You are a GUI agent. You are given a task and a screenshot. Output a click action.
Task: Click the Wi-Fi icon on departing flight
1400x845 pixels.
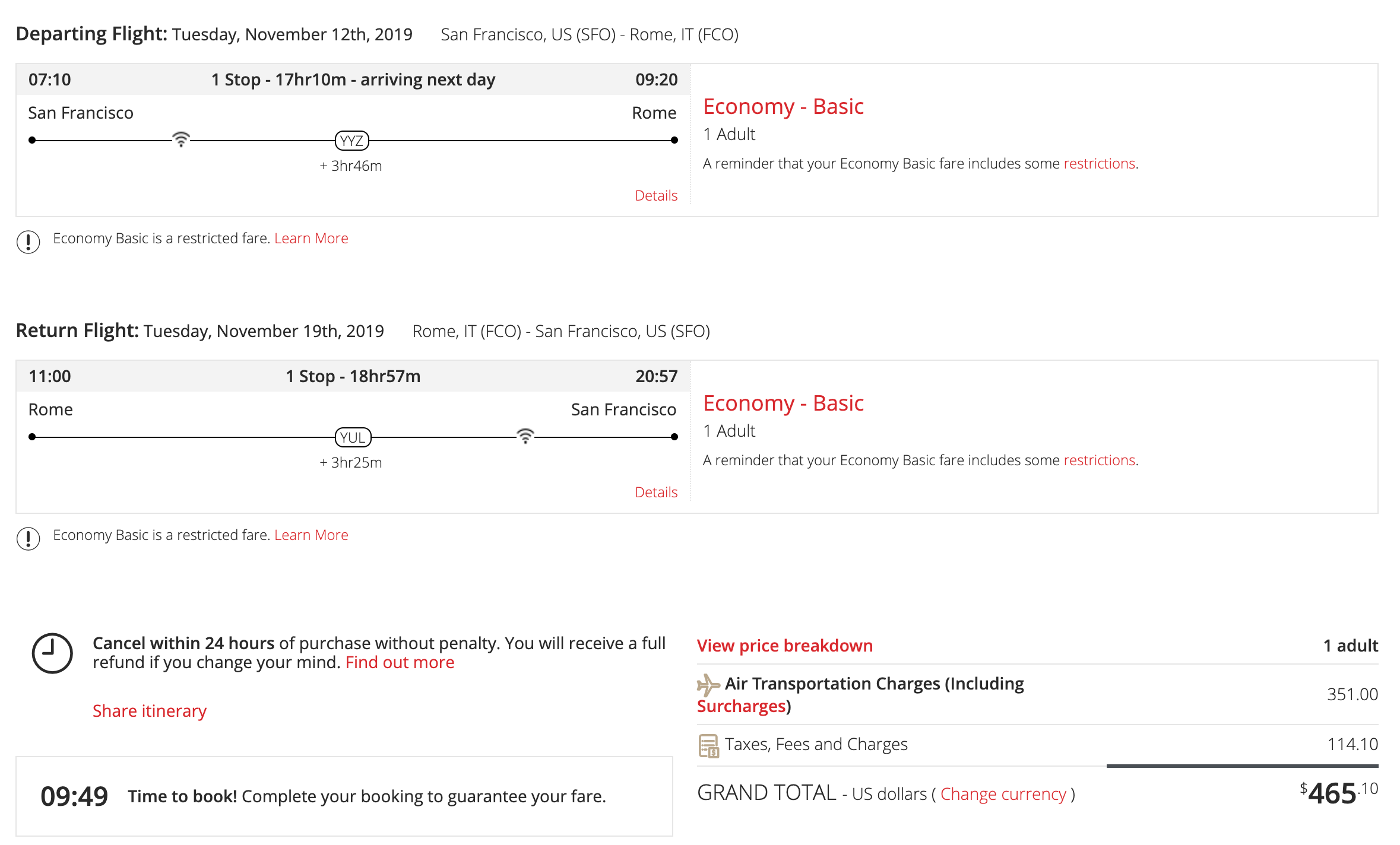pyautogui.click(x=181, y=140)
